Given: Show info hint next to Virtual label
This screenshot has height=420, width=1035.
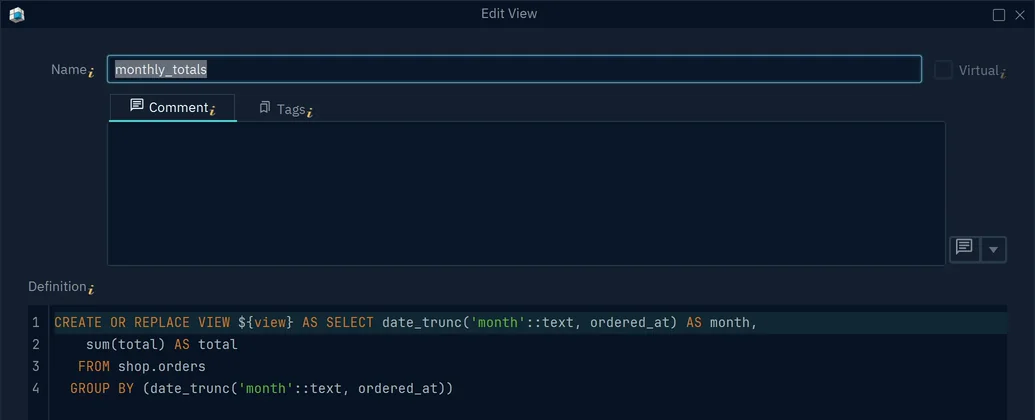Looking at the screenshot, I should pyautogui.click(x=1003, y=73).
